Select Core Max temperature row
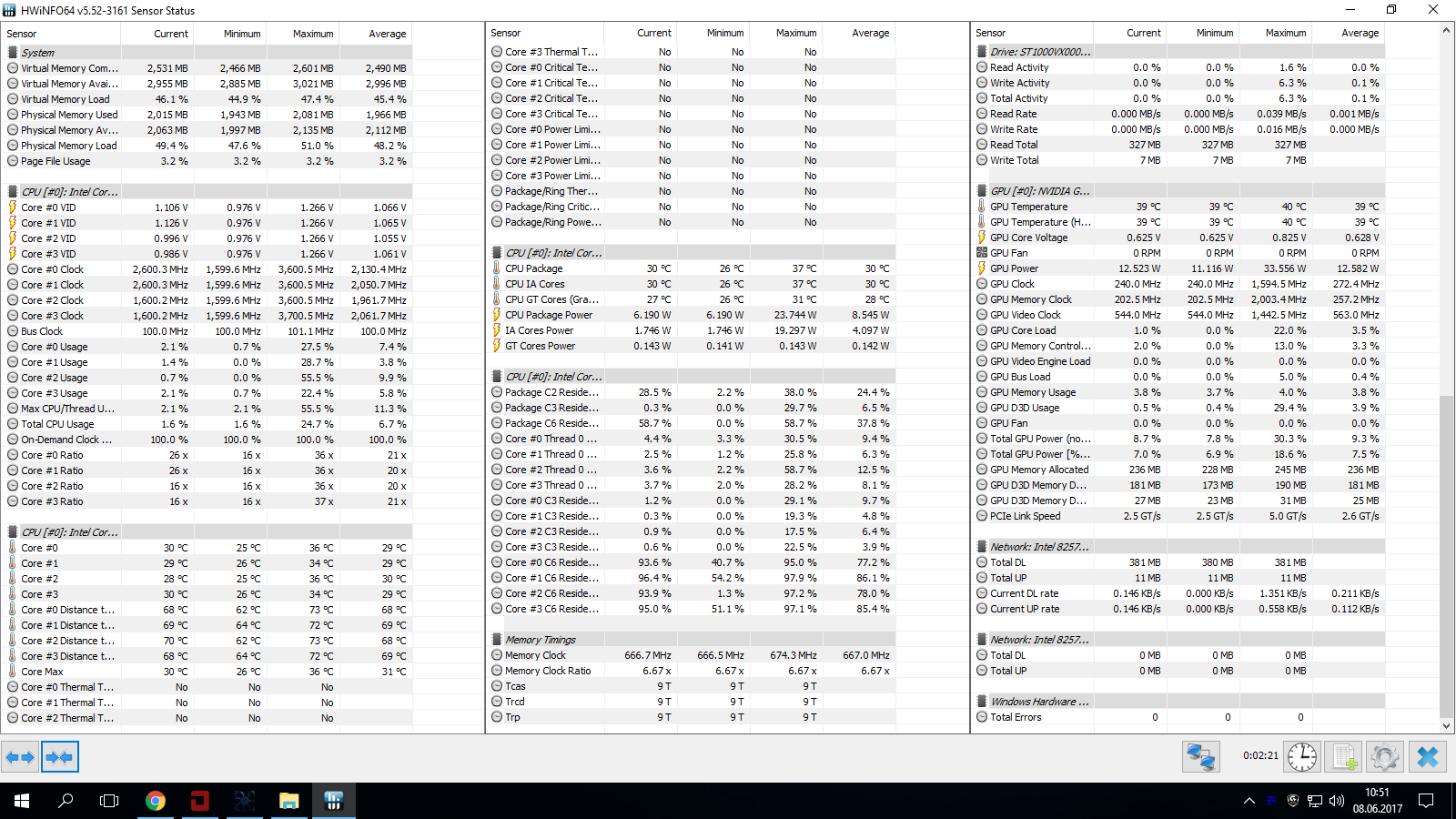This screenshot has width=1456, height=819. [207, 672]
